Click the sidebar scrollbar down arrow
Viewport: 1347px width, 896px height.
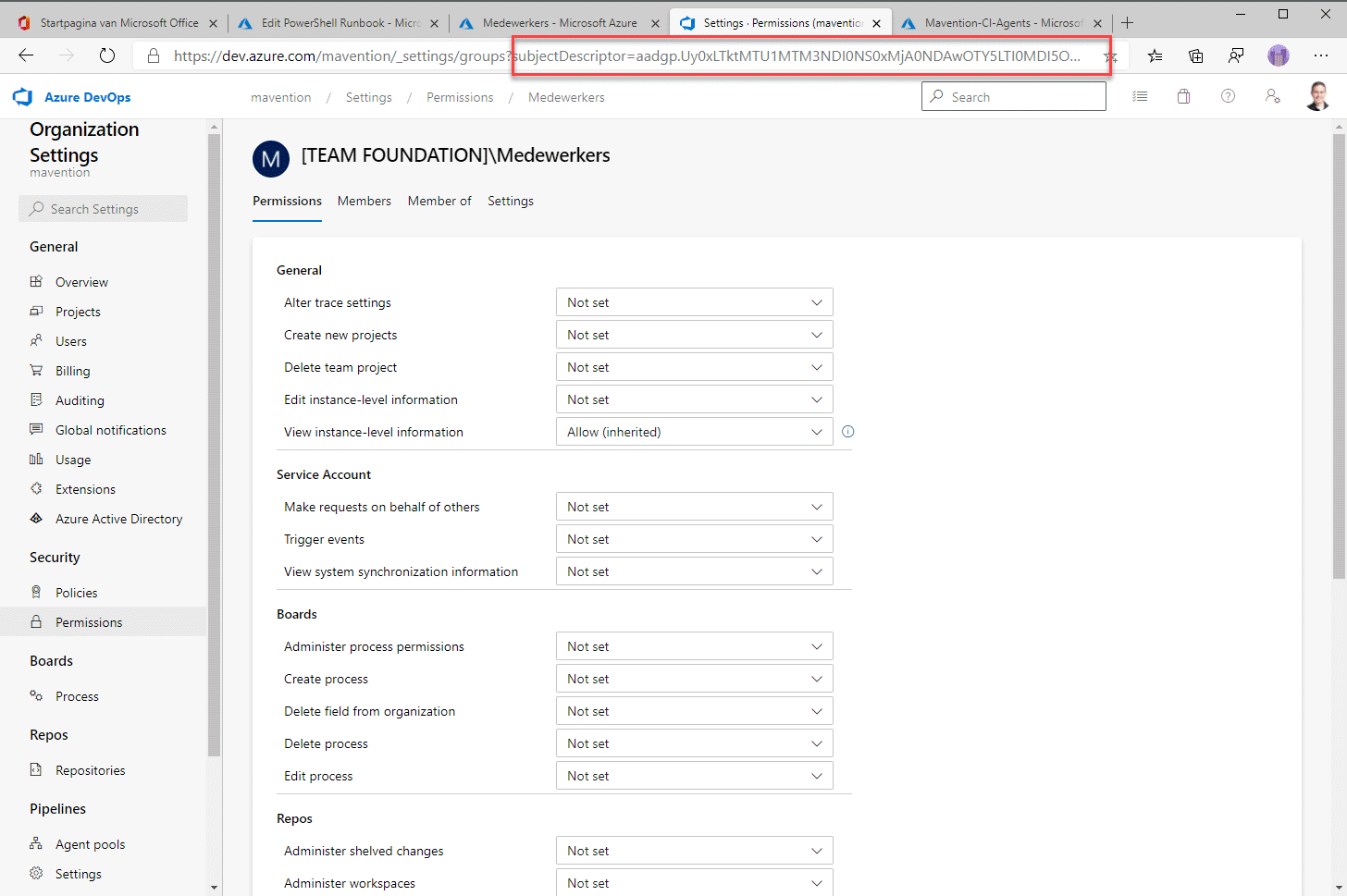(x=215, y=888)
